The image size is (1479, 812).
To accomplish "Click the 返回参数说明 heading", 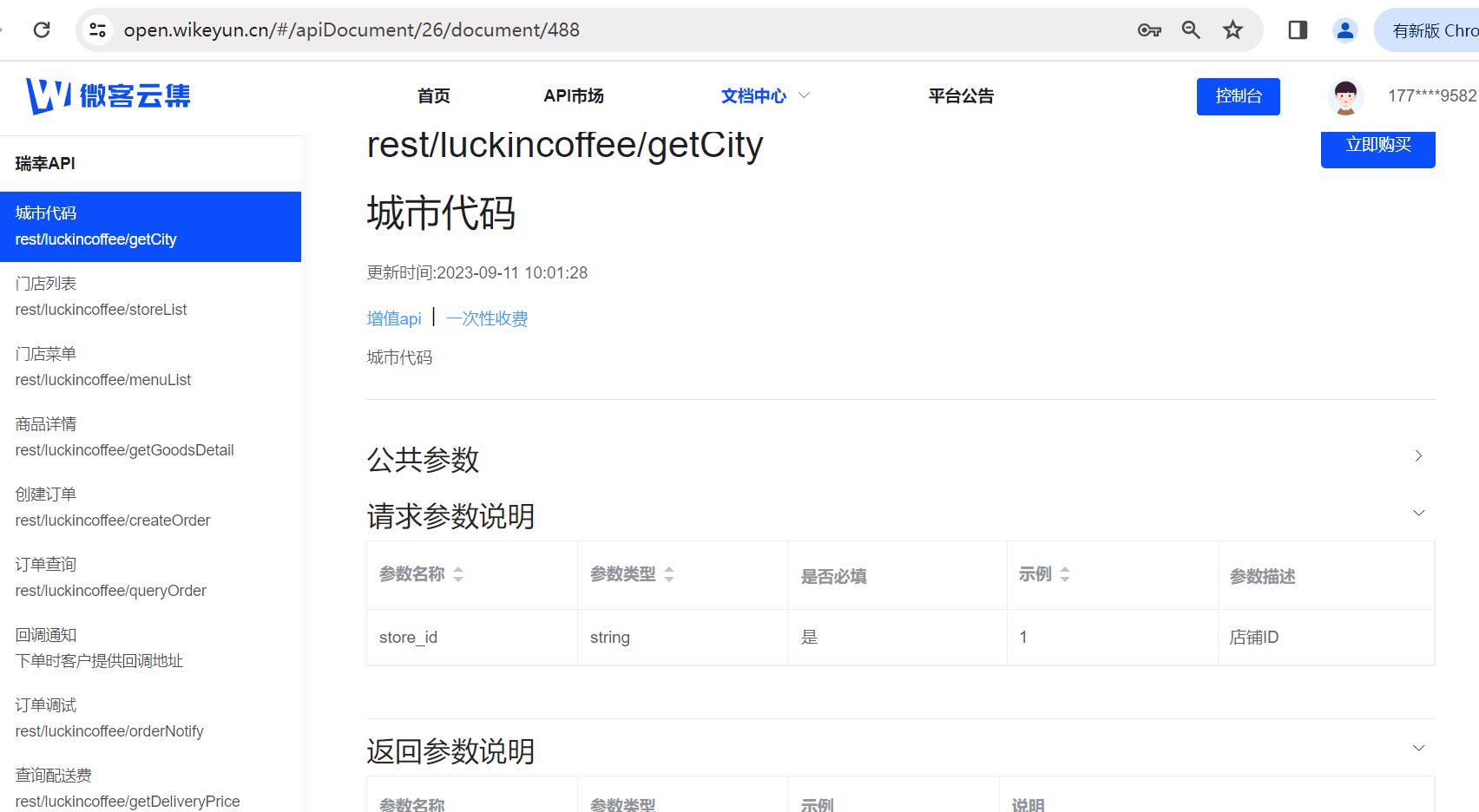I will click(x=450, y=751).
